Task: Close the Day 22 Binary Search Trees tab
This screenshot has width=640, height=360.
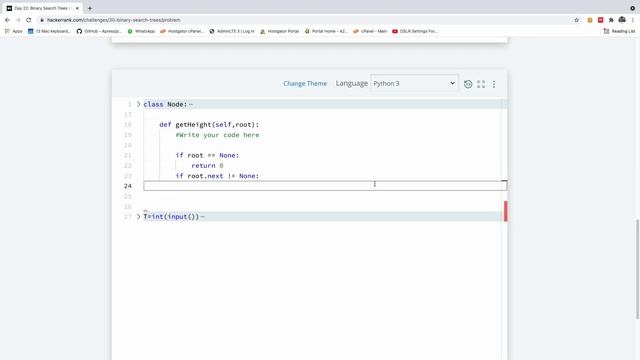Action: coord(77,8)
